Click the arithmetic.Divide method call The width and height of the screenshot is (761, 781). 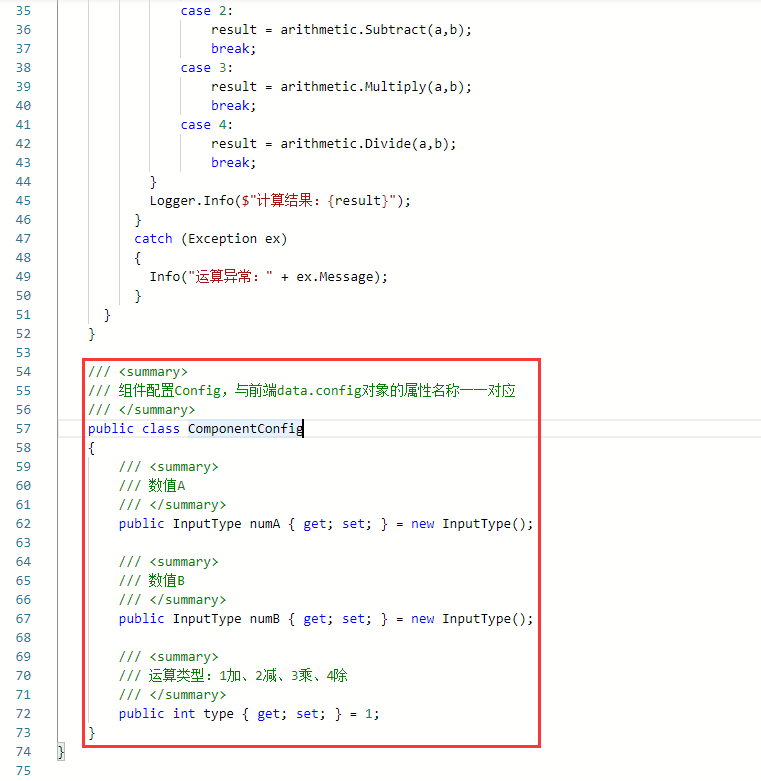tap(367, 144)
